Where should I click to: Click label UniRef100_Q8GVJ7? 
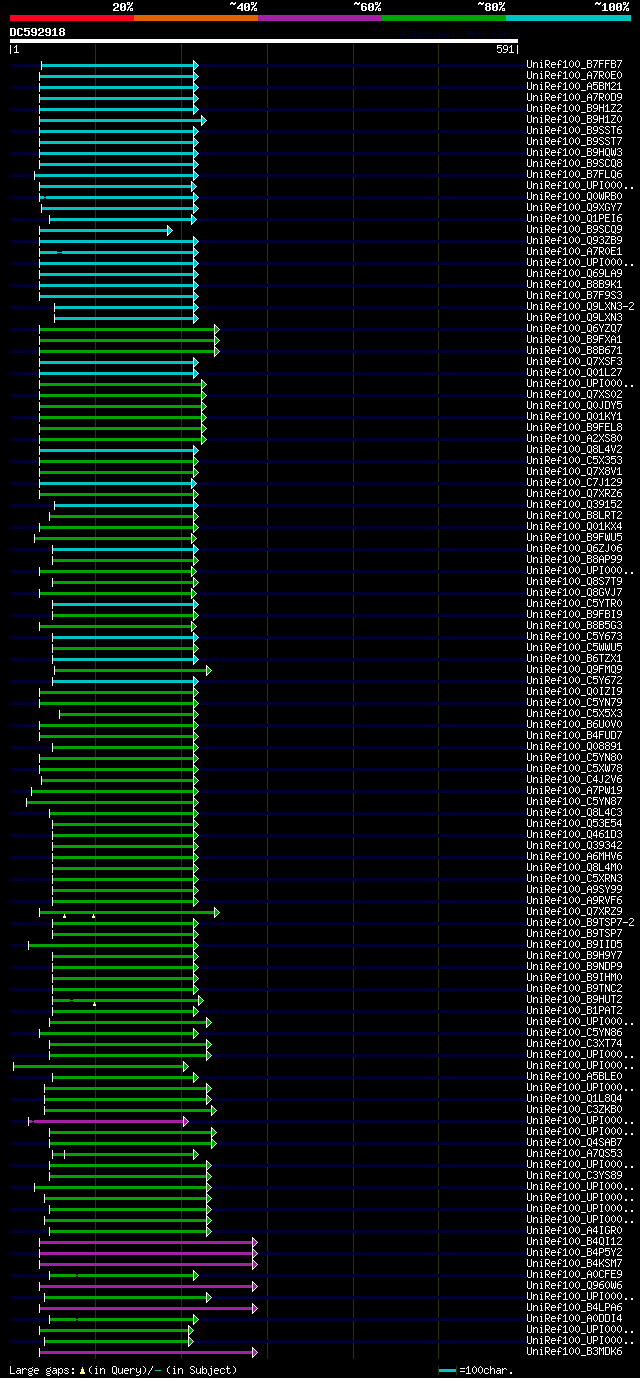point(574,592)
